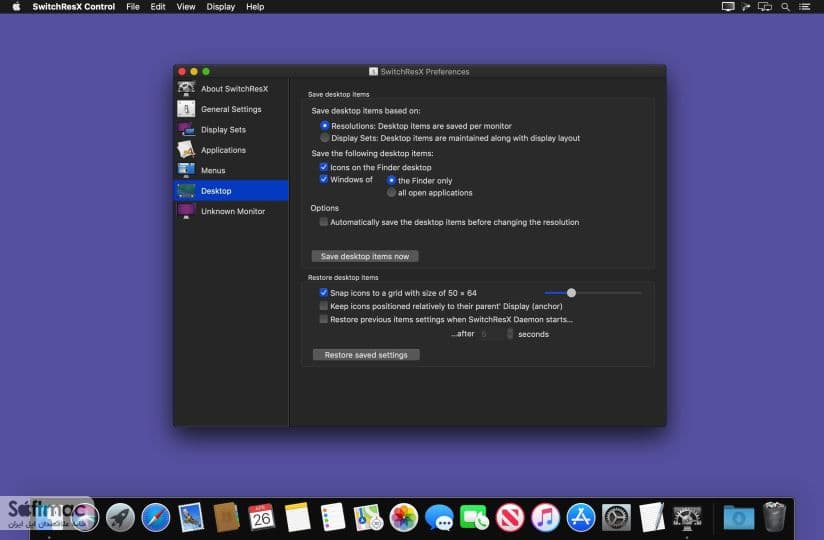The image size is (824, 540).
Task: Open the Mail stamp icon in the Dock
Action: [191, 517]
